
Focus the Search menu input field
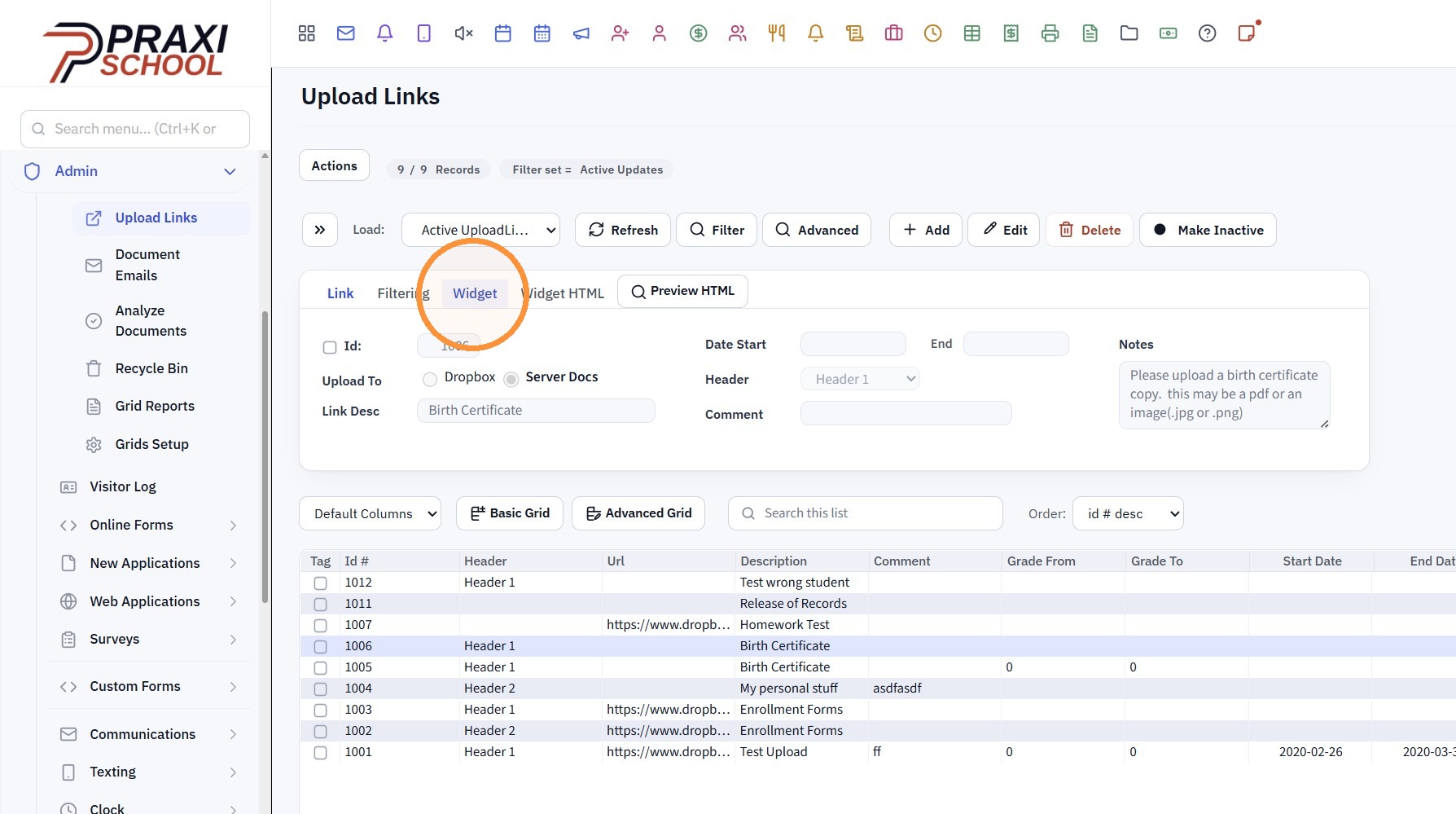click(x=135, y=129)
